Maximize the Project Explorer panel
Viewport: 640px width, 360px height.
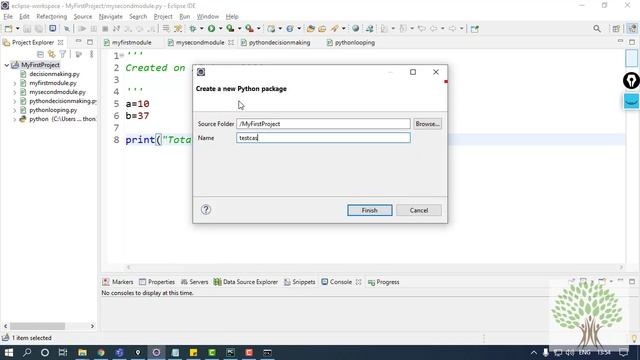(x=90, y=42)
